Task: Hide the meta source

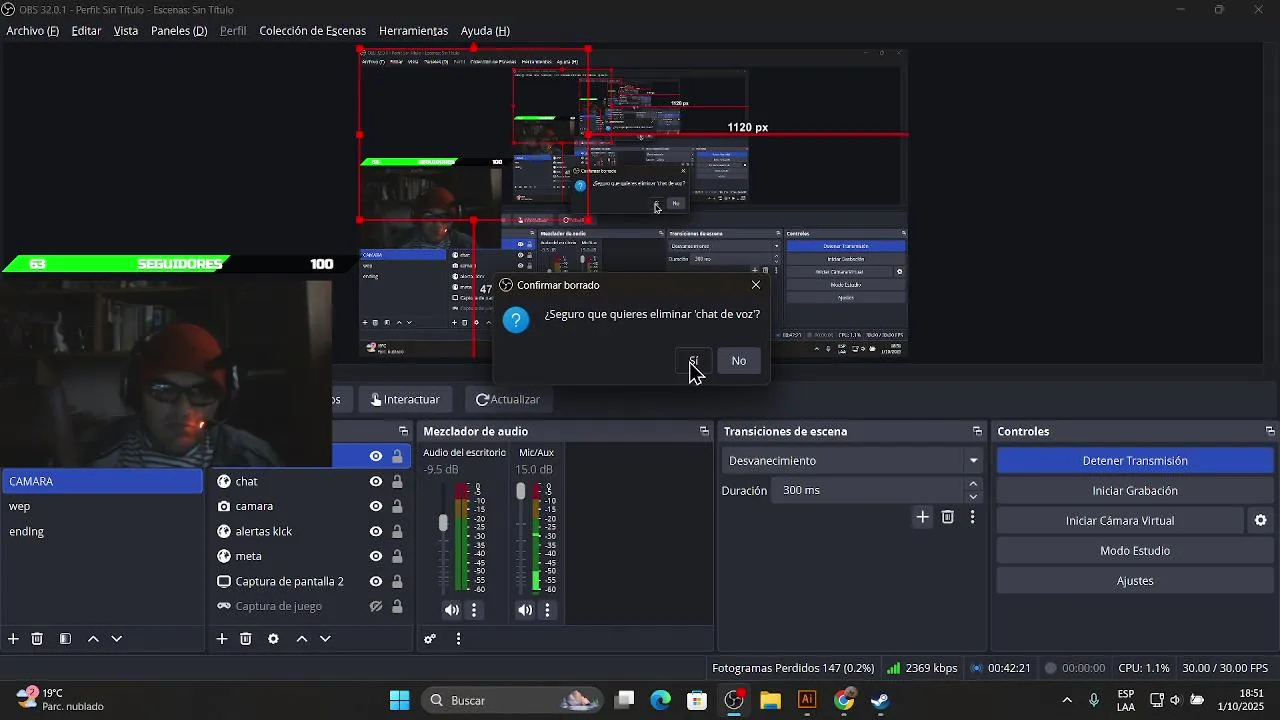Action: tap(376, 556)
